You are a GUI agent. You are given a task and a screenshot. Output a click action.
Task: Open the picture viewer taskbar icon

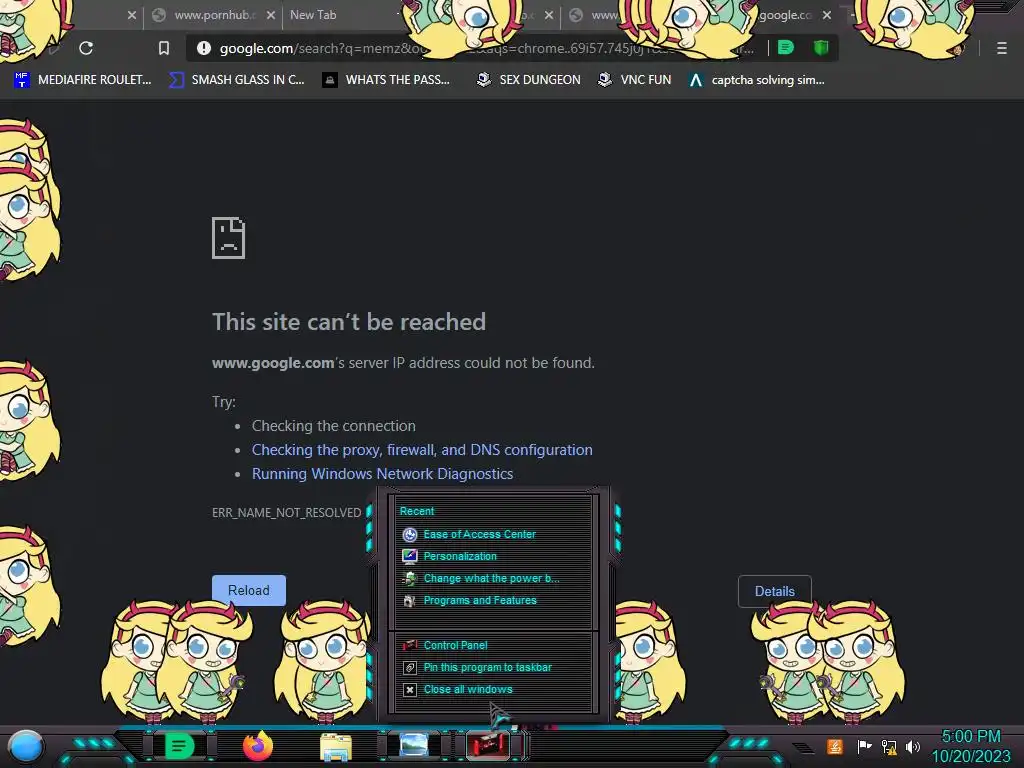coord(414,745)
